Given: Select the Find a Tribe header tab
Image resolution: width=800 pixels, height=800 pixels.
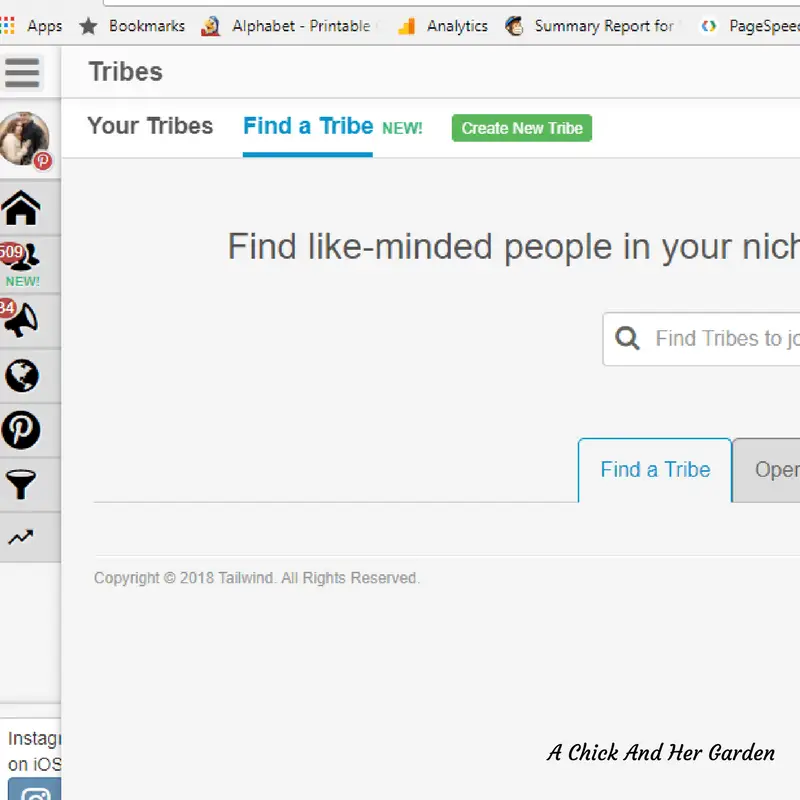Looking at the screenshot, I should pyautogui.click(x=308, y=126).
